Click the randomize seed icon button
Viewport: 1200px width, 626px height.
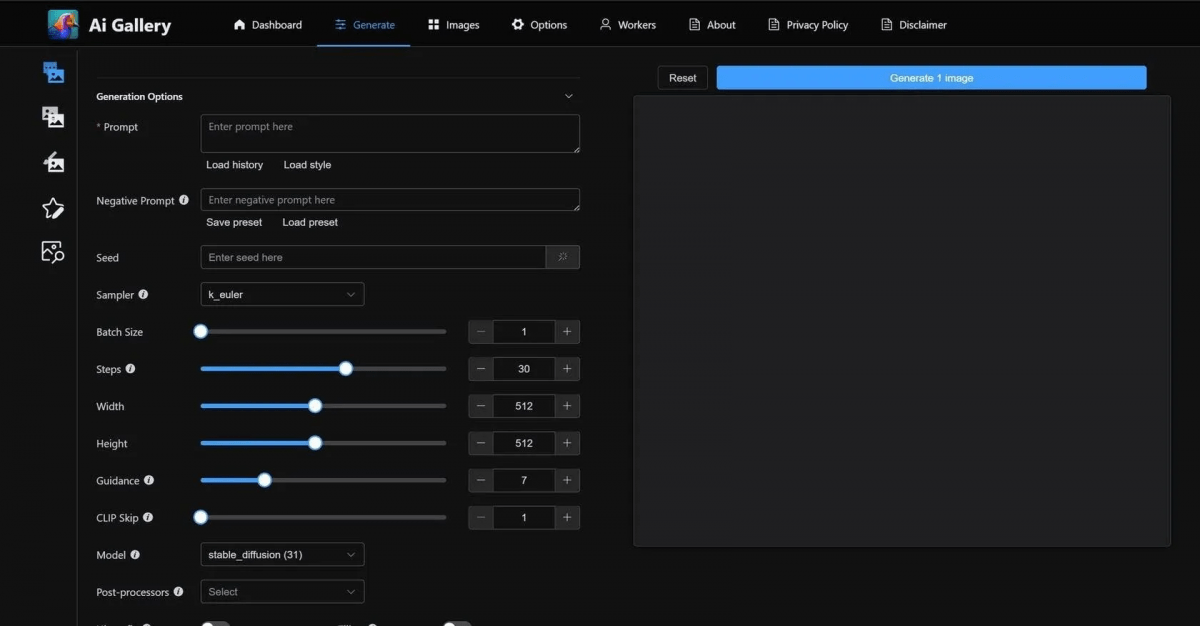coord(563,257)
